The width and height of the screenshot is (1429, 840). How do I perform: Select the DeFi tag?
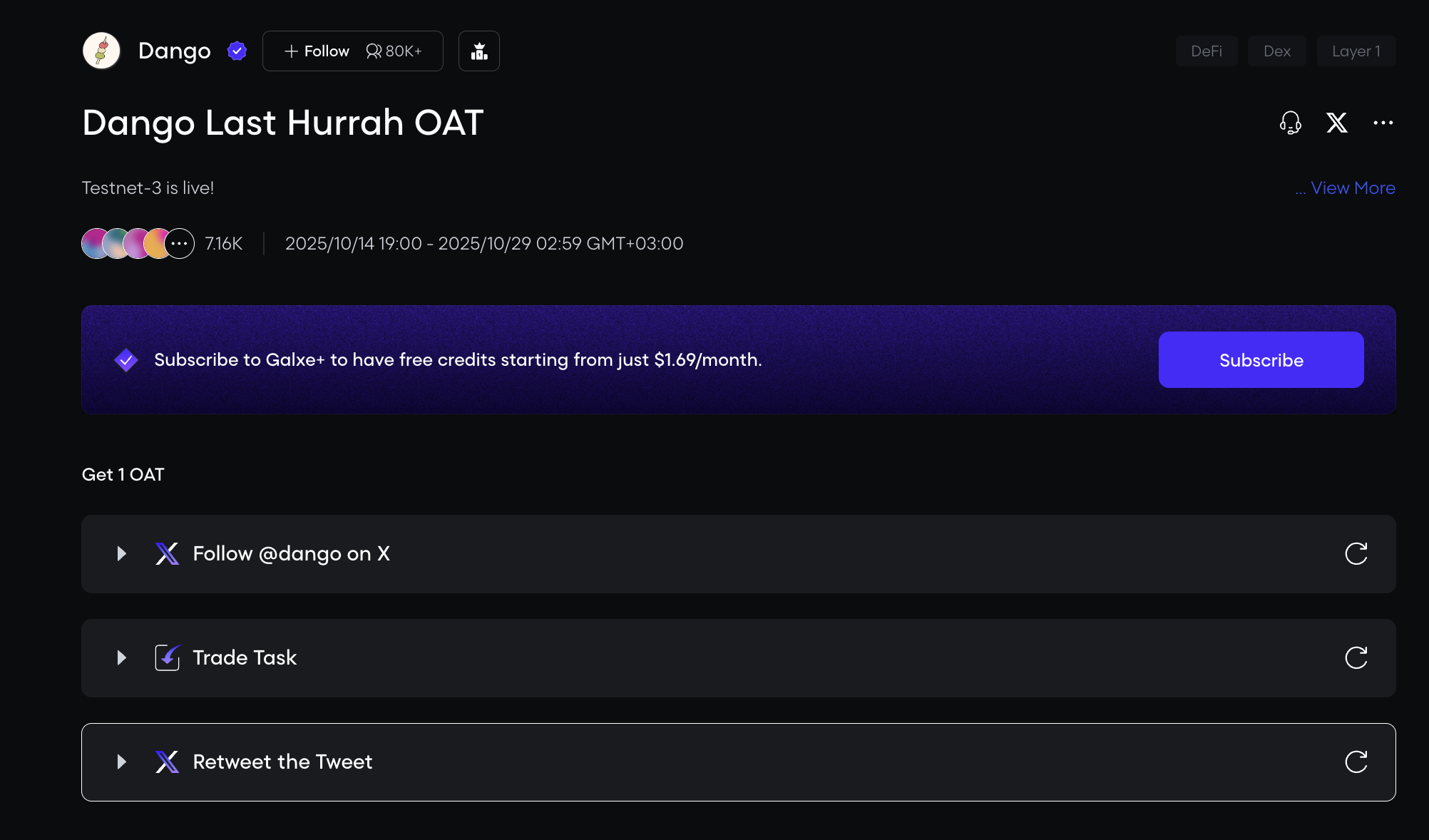click(1206, 51)
